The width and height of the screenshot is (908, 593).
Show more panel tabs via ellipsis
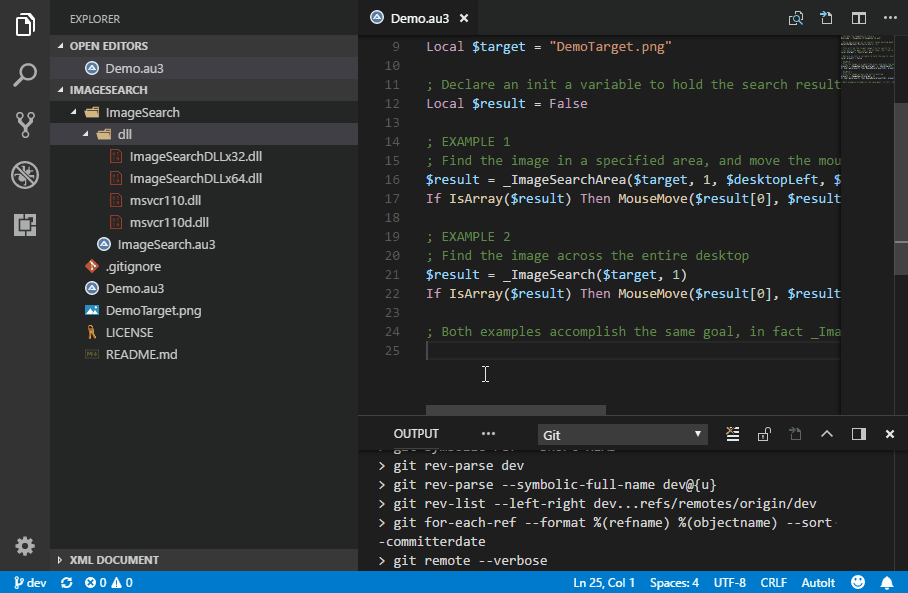pos(488,434)
